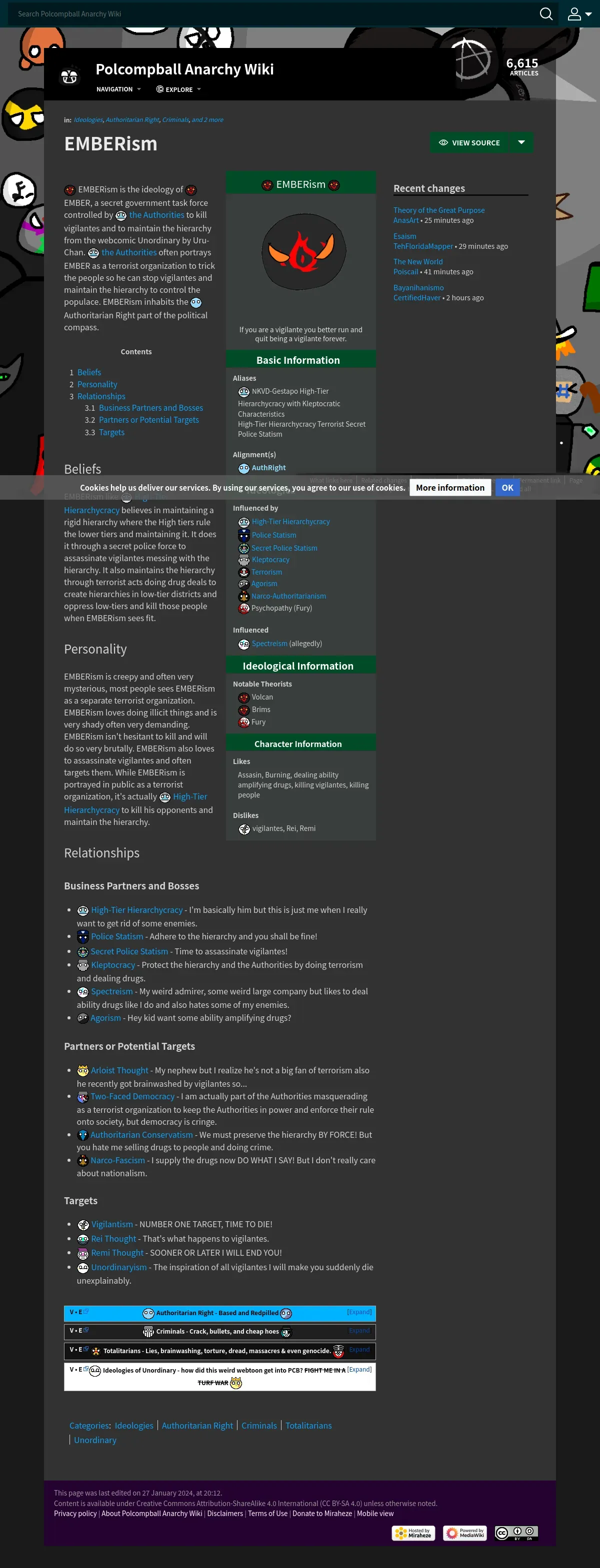
Task: Open Narco-Authoritarianism link in infobox
Action: 288,596
